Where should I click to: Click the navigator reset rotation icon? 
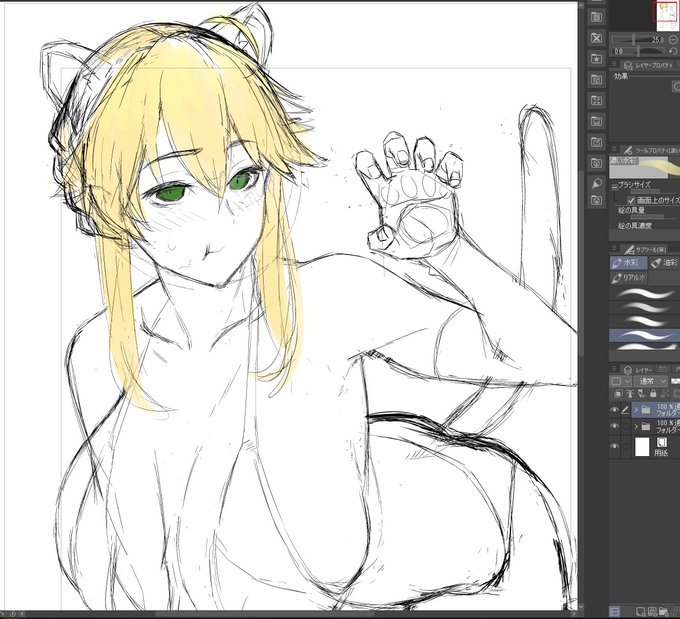tap(673, 51)
